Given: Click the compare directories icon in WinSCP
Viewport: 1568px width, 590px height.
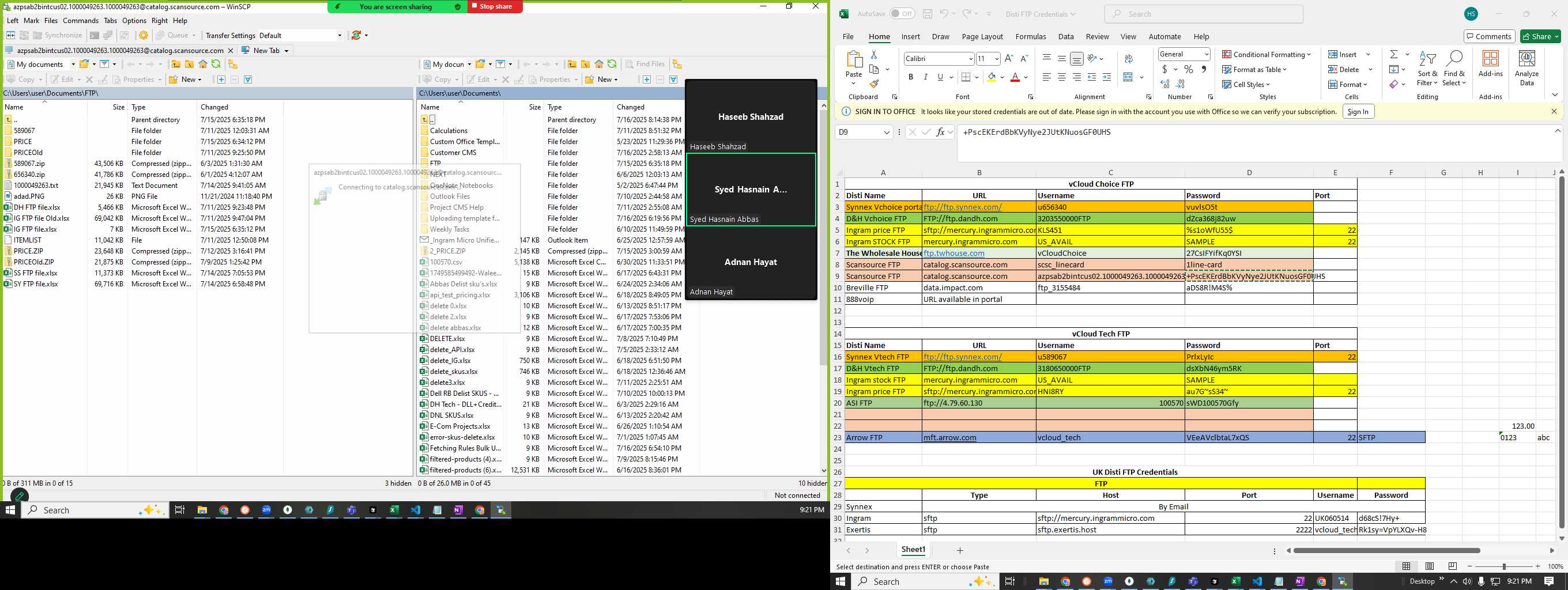Looking at the screenshot, I should pos(10,35).
